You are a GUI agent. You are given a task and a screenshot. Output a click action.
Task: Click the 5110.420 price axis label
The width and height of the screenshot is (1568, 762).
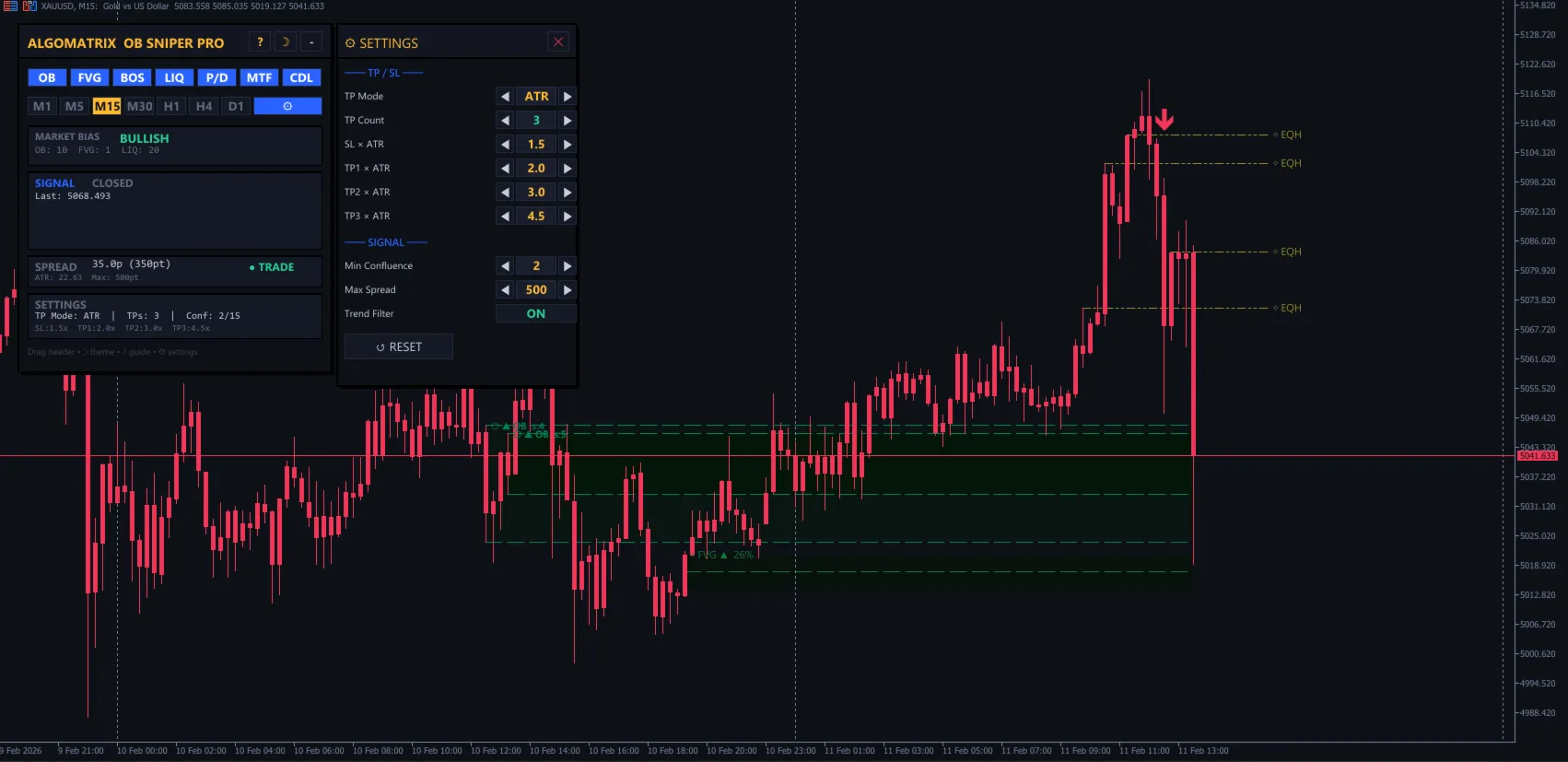pos(1537,123)
